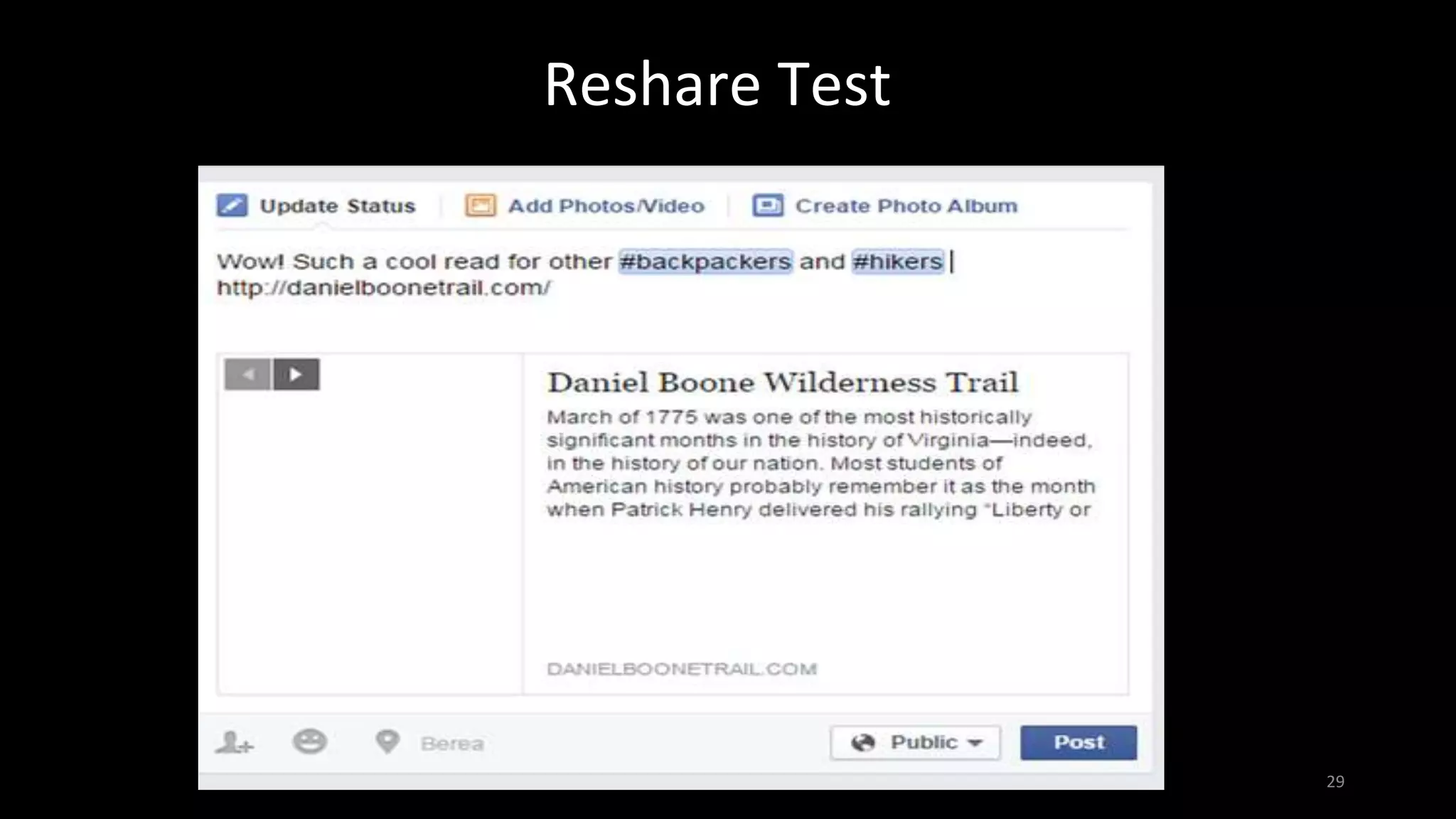The image size is (1456, 819).
Task: Click the location pin icon
Action: [x=387, y=742]
